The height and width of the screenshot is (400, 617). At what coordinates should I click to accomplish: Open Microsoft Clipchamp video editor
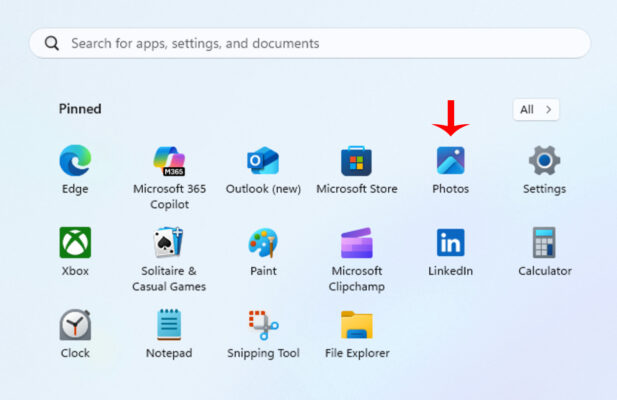[356, 243]
